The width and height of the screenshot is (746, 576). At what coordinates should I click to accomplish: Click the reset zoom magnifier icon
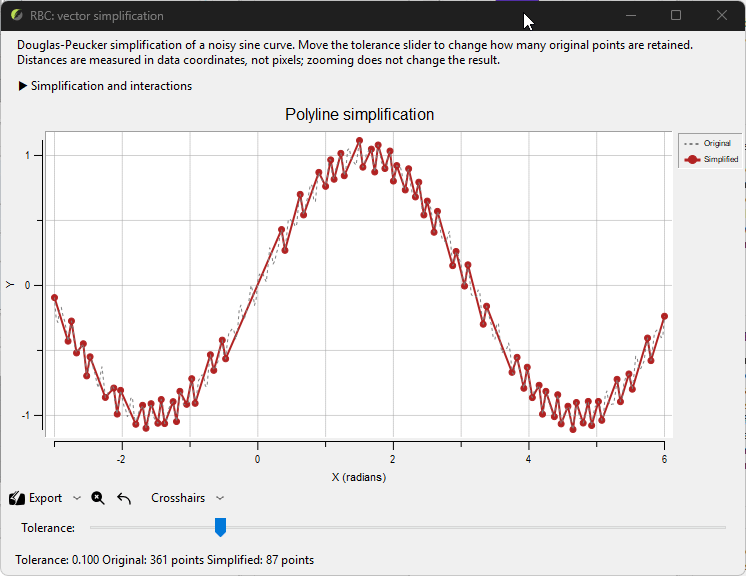pos(98,498)
